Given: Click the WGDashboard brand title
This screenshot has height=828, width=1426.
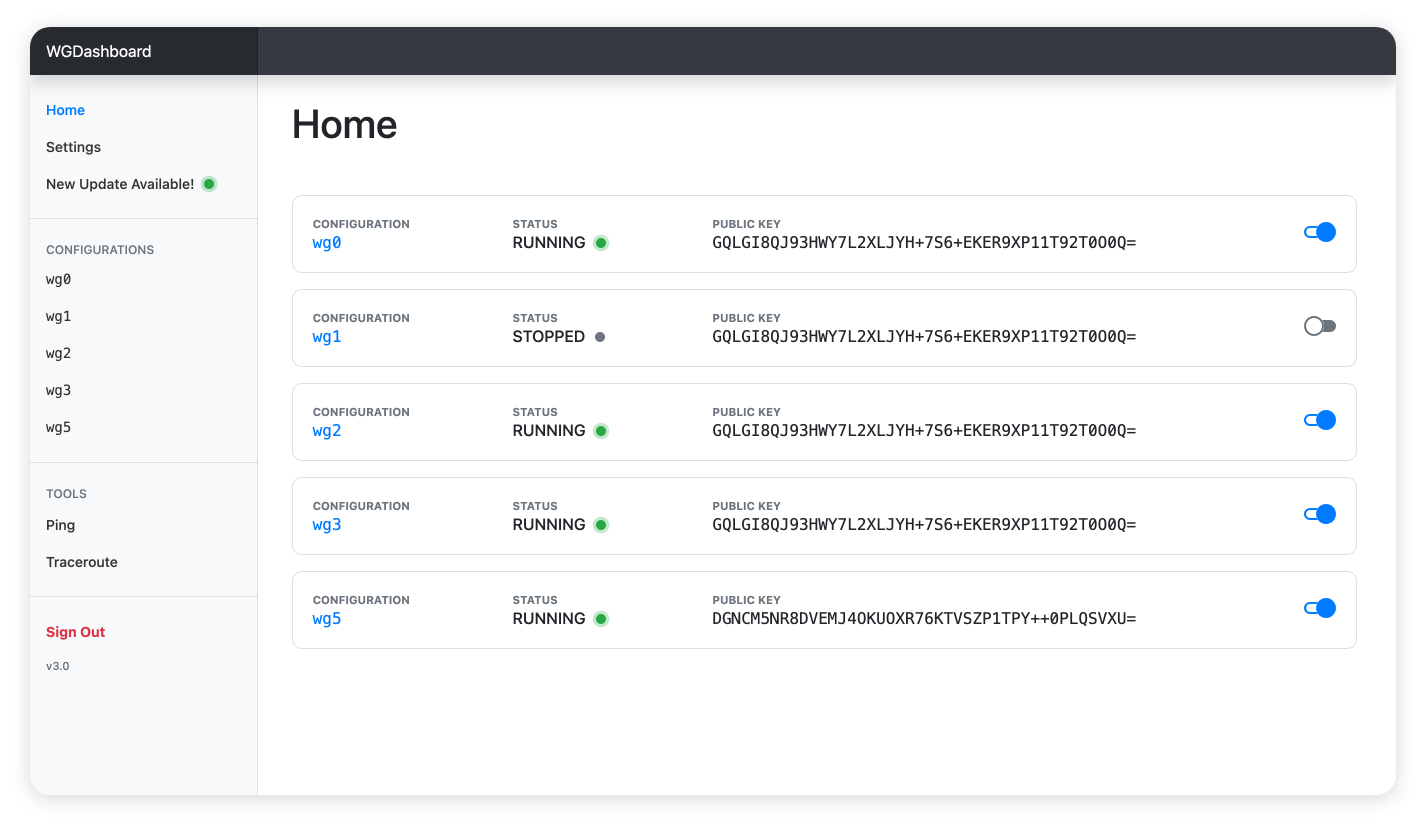Looking at the screenshot, I should tap(98, 51).
